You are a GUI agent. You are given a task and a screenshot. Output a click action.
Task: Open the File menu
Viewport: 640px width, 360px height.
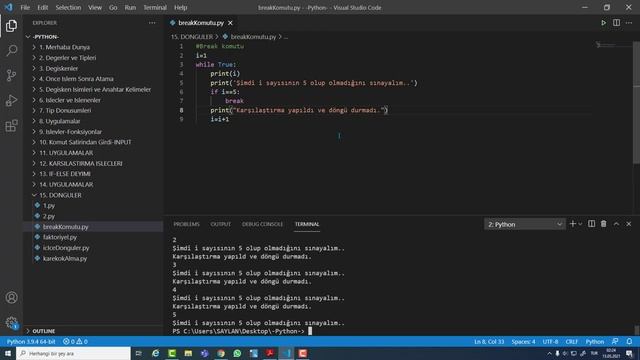25,7
